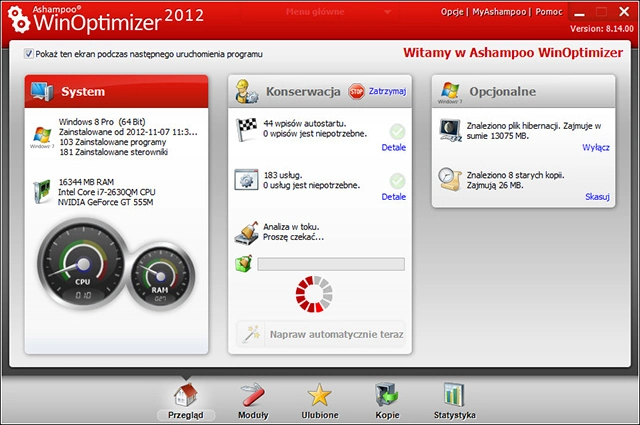Expand the Menu główne dropdown arrow
The height and width of the screenshot is (425, 640).
pos(387,12)
